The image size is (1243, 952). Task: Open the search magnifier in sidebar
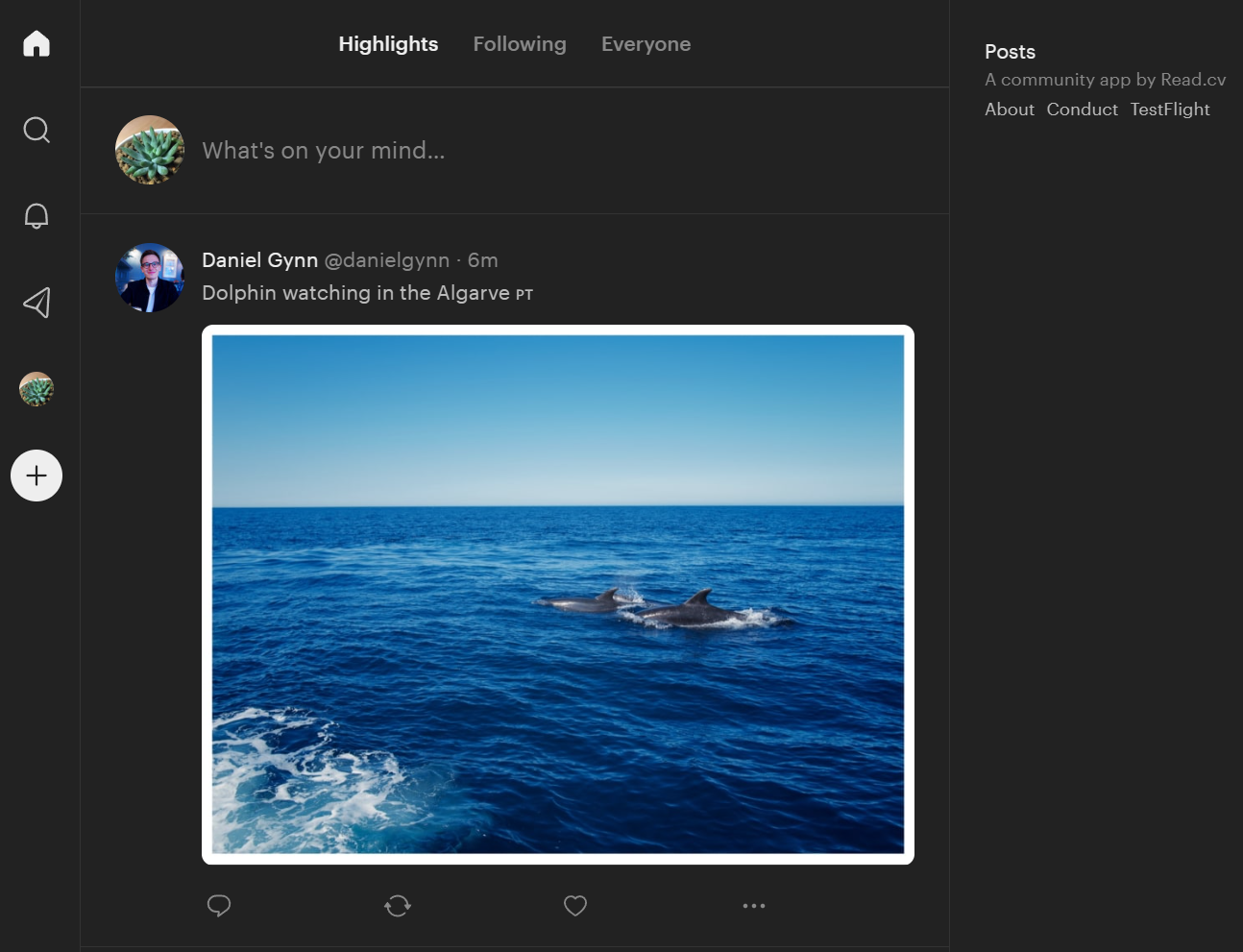click(37, 130)
